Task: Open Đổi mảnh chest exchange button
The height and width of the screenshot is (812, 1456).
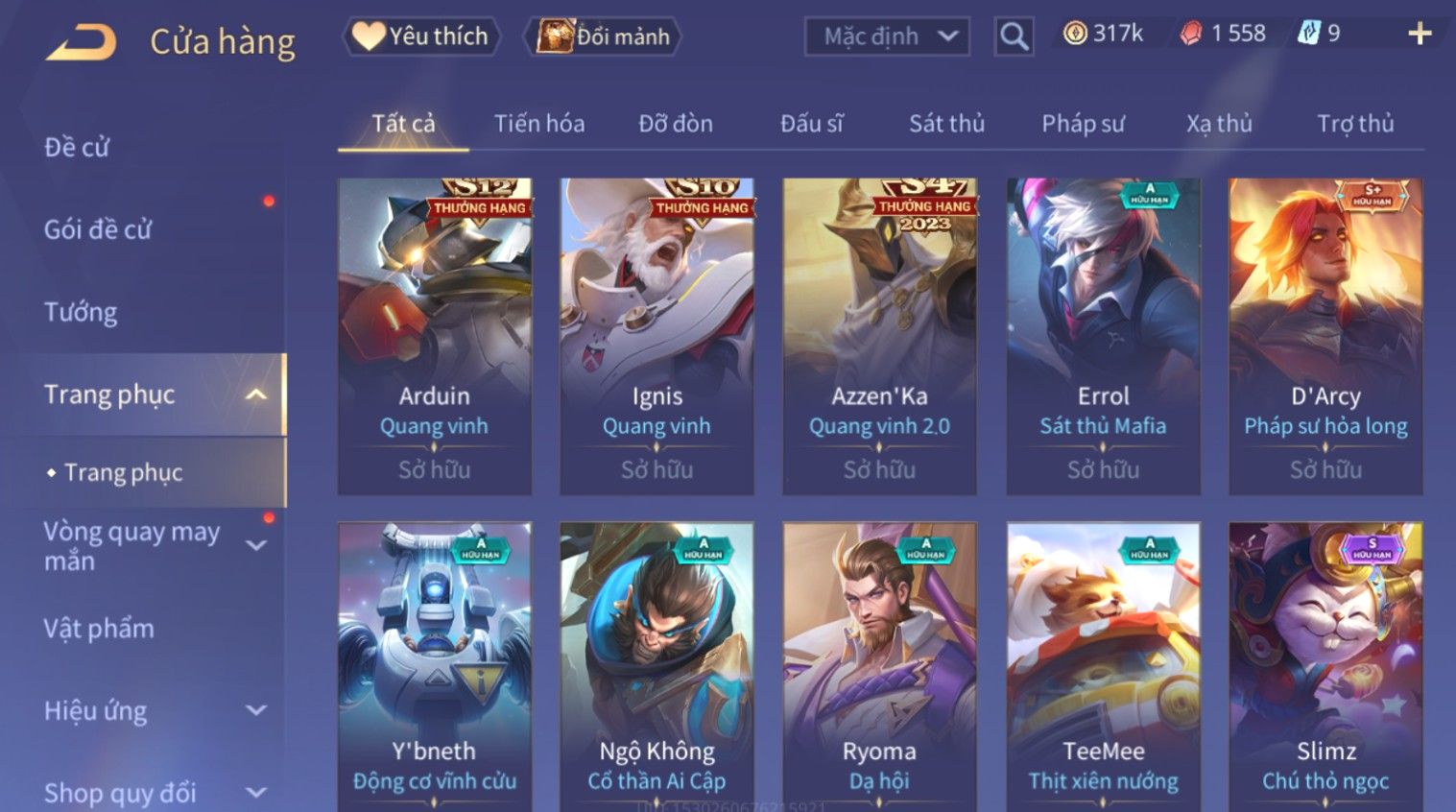Action: click(603, 36)
